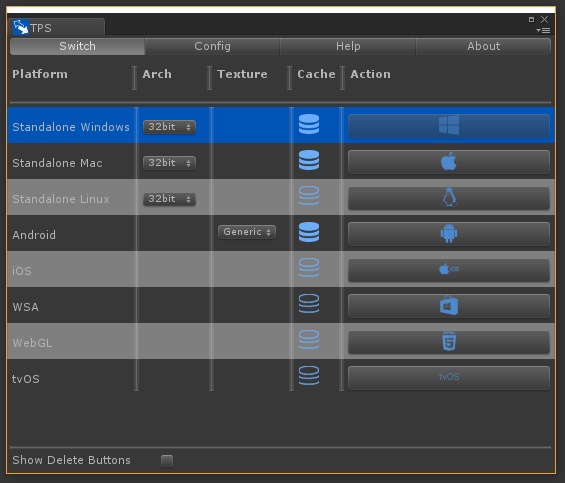Click the Show Delete Buttons label

coord(71,460)
